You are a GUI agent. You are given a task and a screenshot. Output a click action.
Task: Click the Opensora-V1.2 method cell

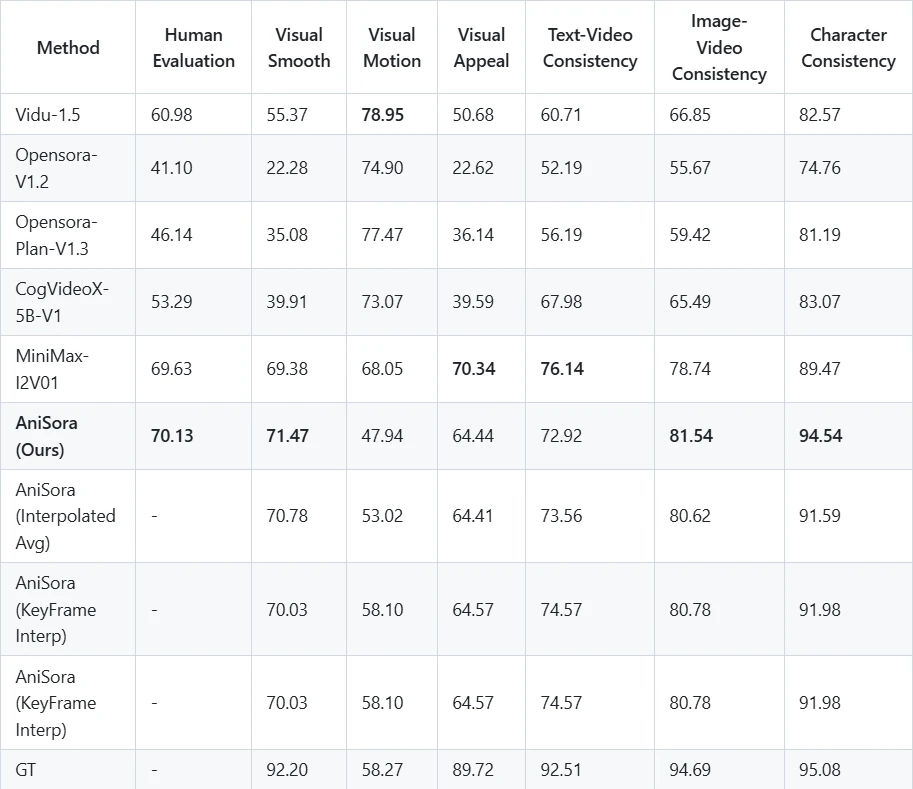(68, 168)
